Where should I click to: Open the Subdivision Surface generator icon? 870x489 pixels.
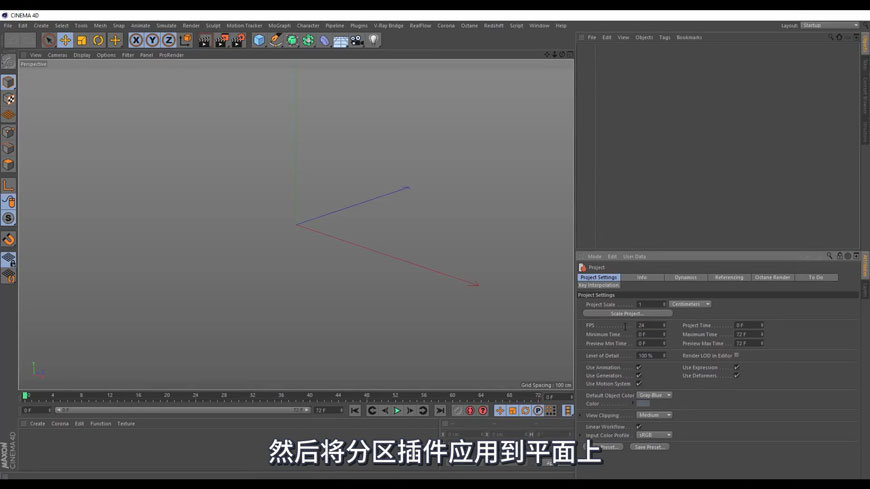[x=292, y=40]
